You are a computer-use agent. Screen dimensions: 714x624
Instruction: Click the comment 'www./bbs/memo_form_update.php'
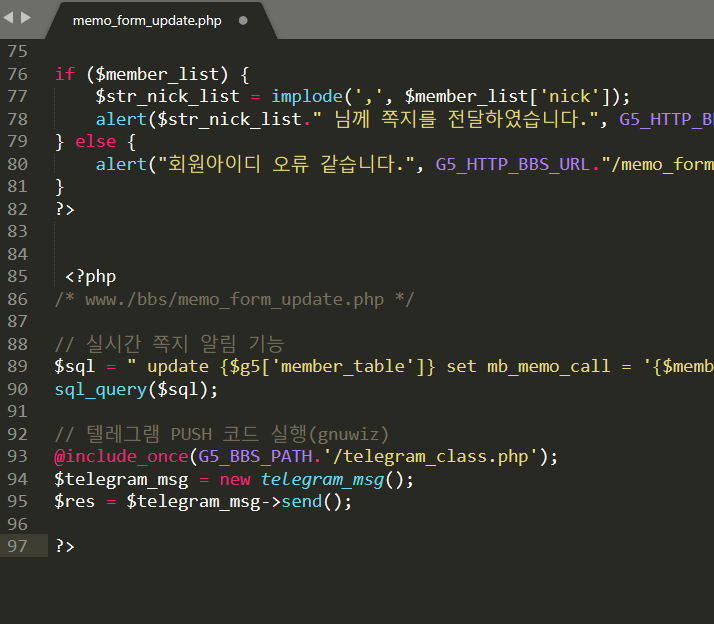click(x=235, y=299)
